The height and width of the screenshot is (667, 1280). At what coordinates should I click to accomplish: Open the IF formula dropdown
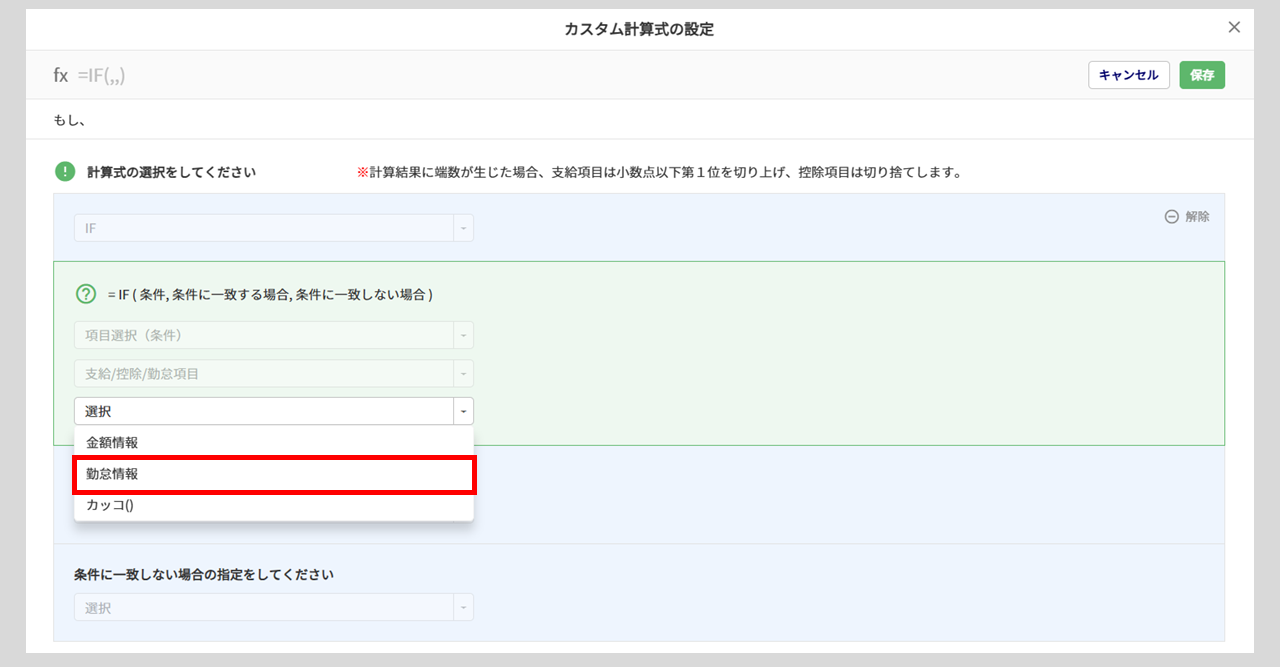(274, 228)
